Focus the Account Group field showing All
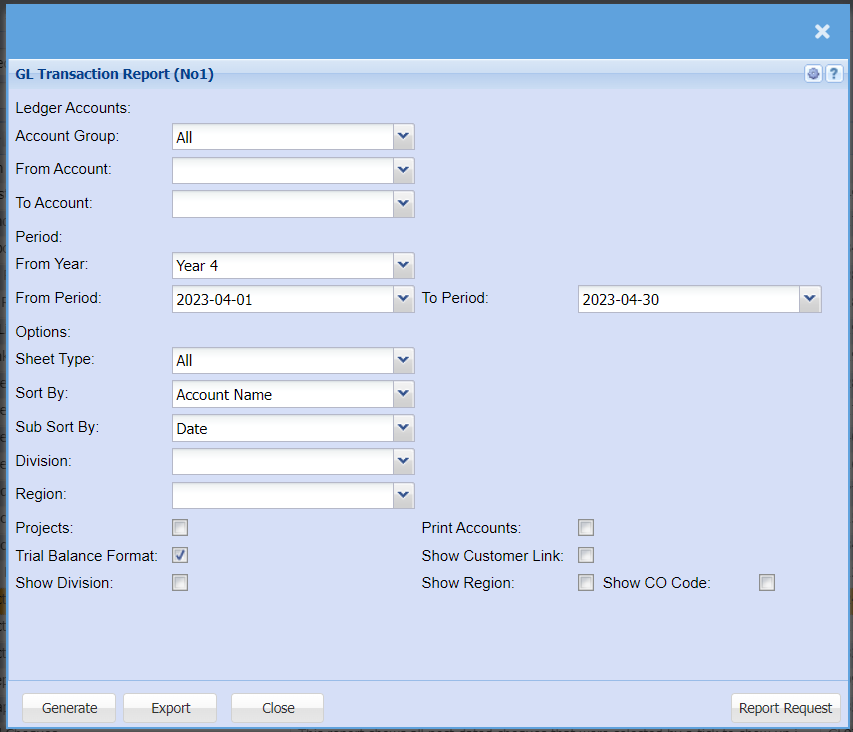This screenshot has height=732, width=853. [x=283, y=137]
